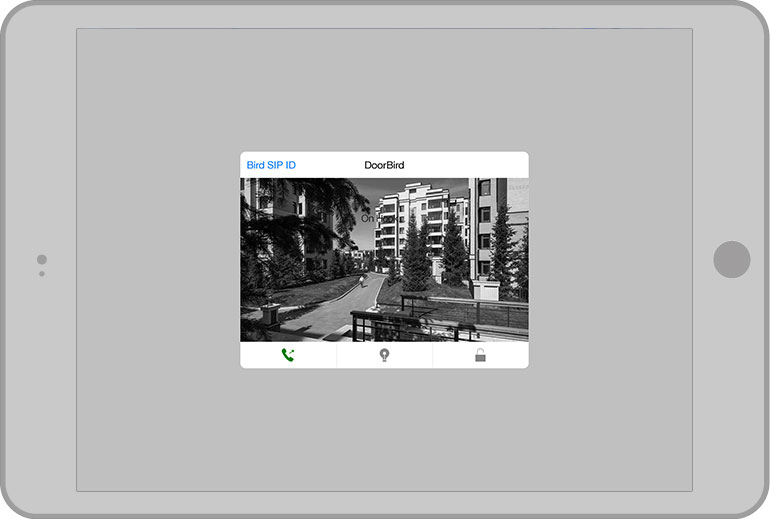Open the Bird SIP ID link
This screenshot has width=770, height=519.
[271, 165]
